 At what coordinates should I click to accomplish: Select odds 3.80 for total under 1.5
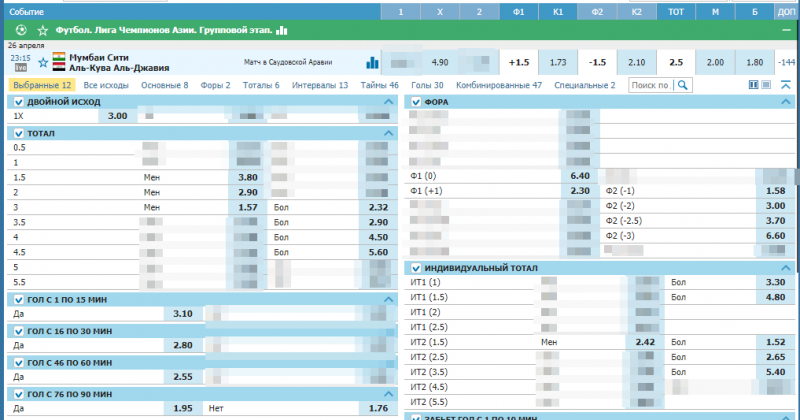(x=247, y=177)
